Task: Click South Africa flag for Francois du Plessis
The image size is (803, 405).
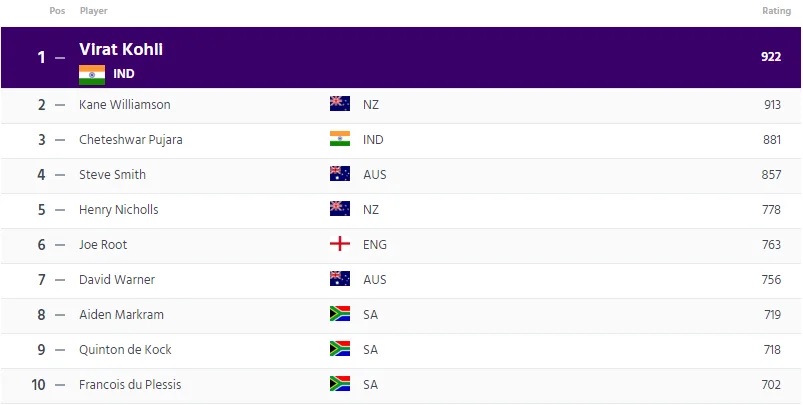Action: point(340,383)
